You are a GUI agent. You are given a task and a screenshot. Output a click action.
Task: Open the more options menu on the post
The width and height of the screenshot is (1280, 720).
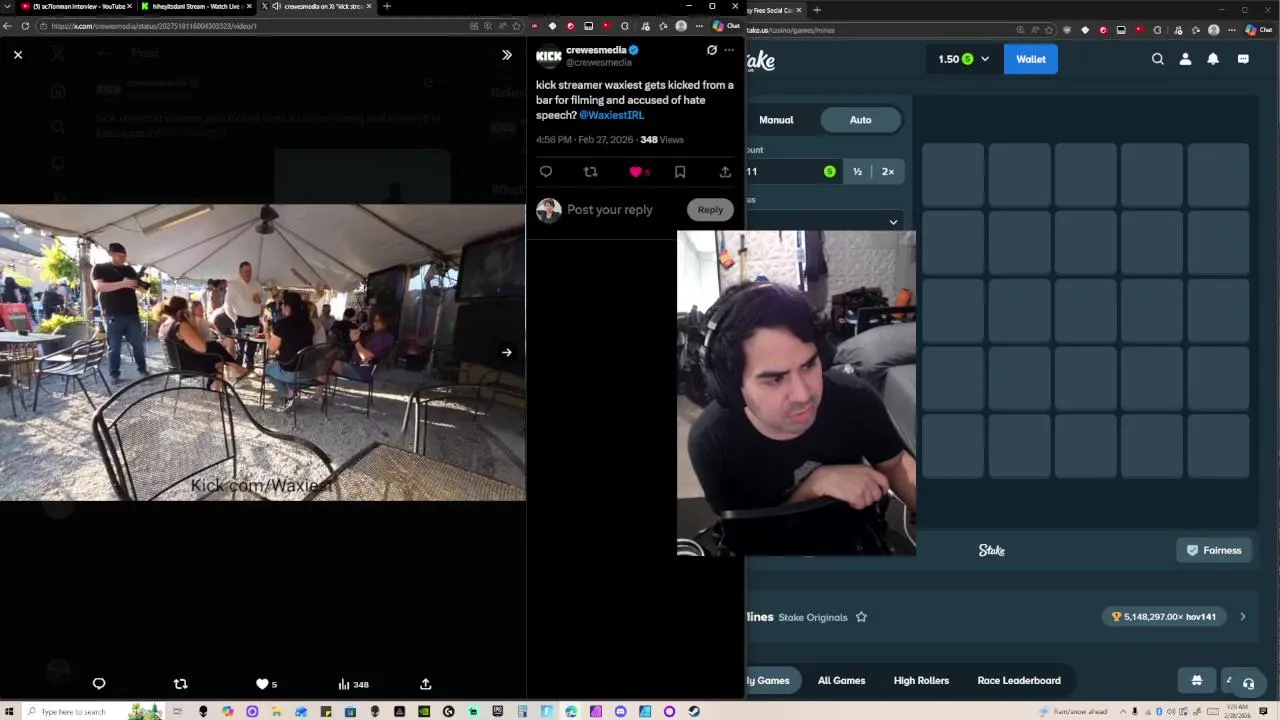click(729, 50)
